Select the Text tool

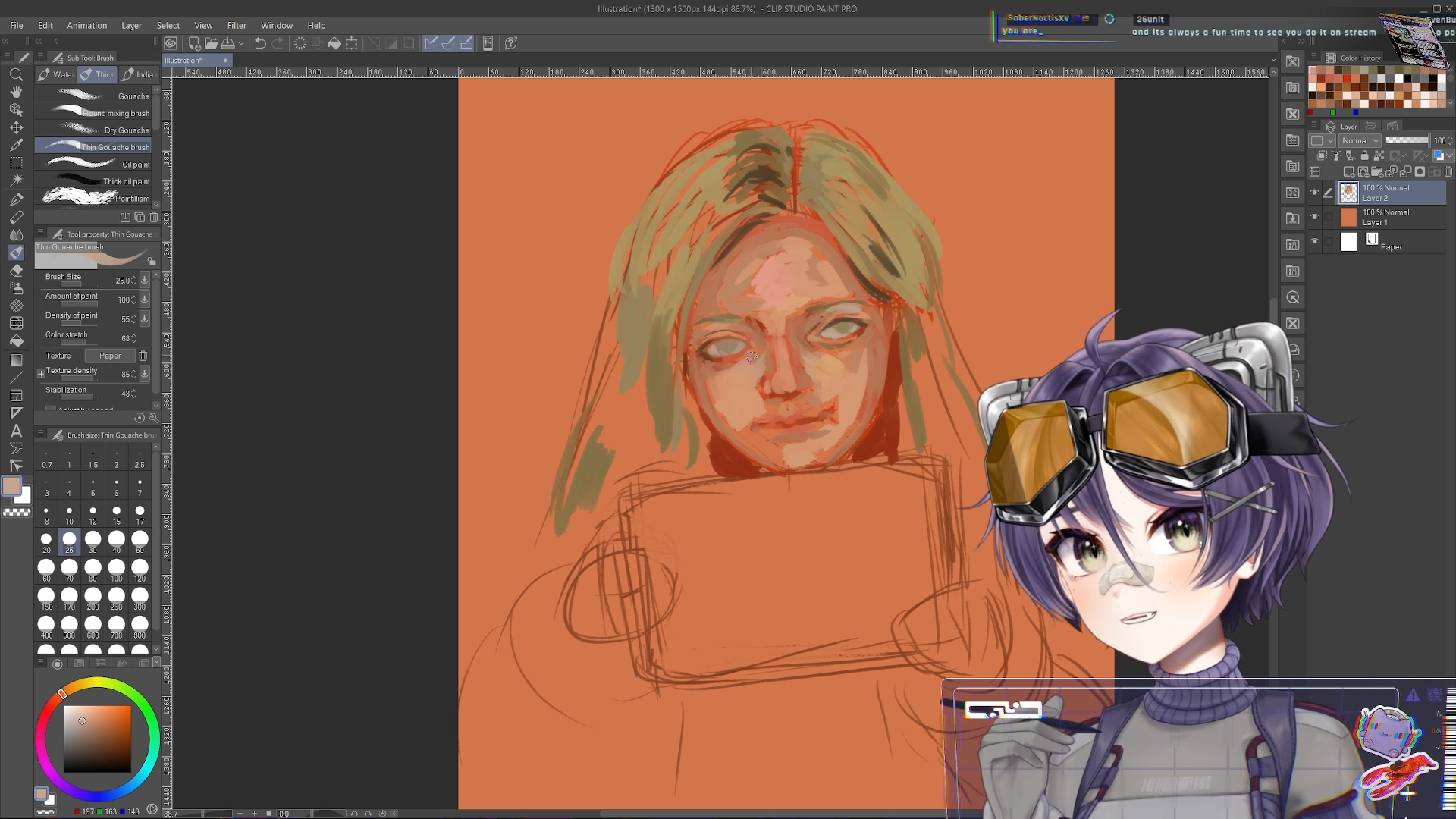click(x=16, y=431)
